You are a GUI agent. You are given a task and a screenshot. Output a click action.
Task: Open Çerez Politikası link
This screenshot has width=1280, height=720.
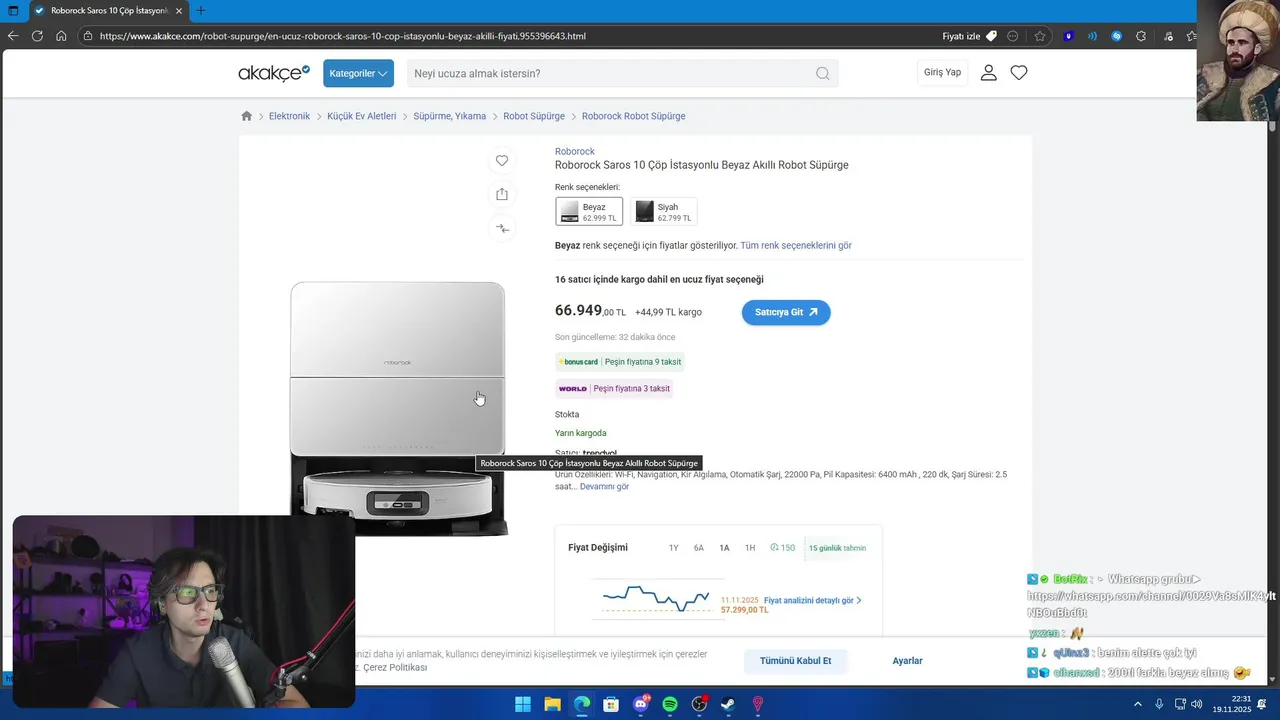[x=395, y=667]
